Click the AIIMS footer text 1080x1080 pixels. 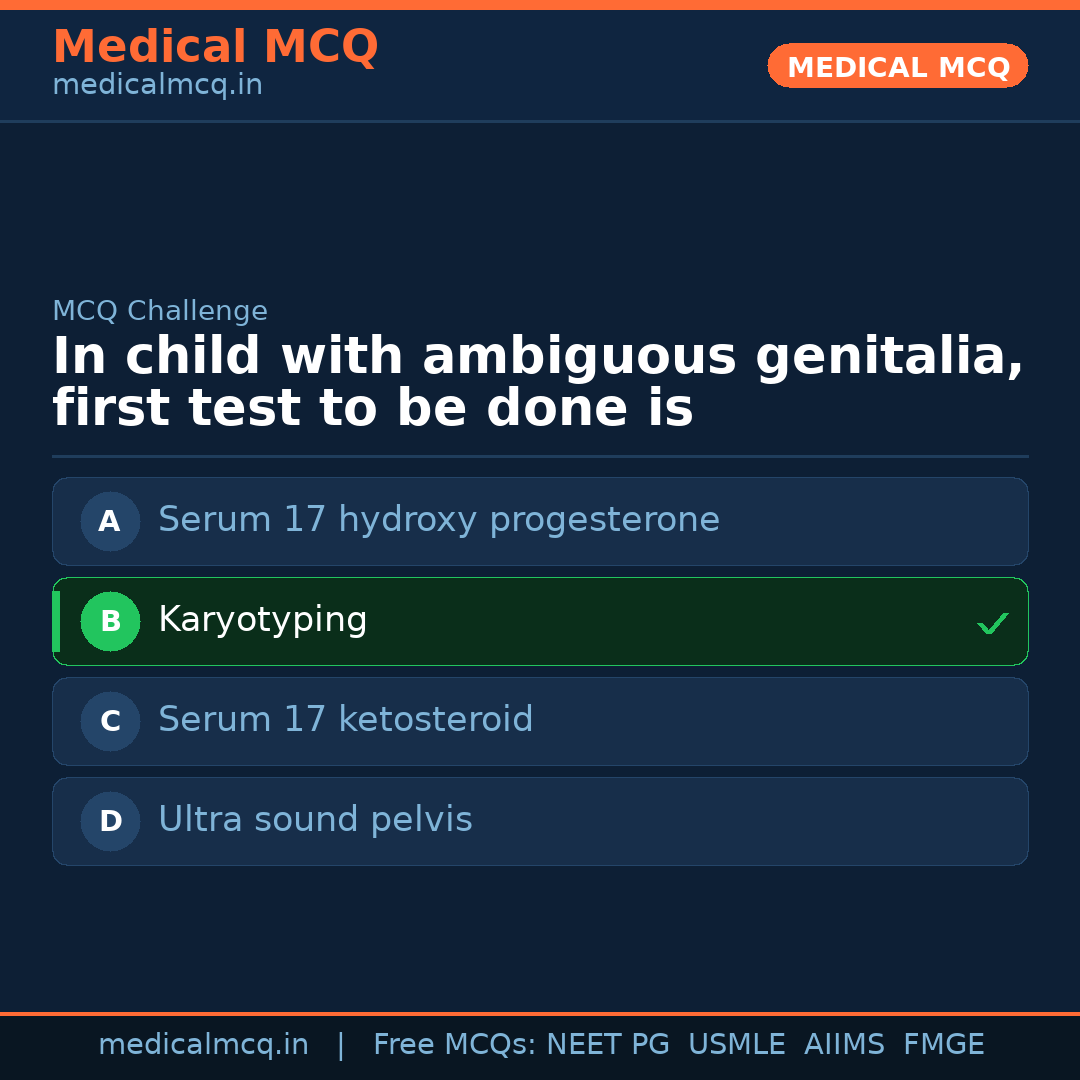click(844, 1045)
